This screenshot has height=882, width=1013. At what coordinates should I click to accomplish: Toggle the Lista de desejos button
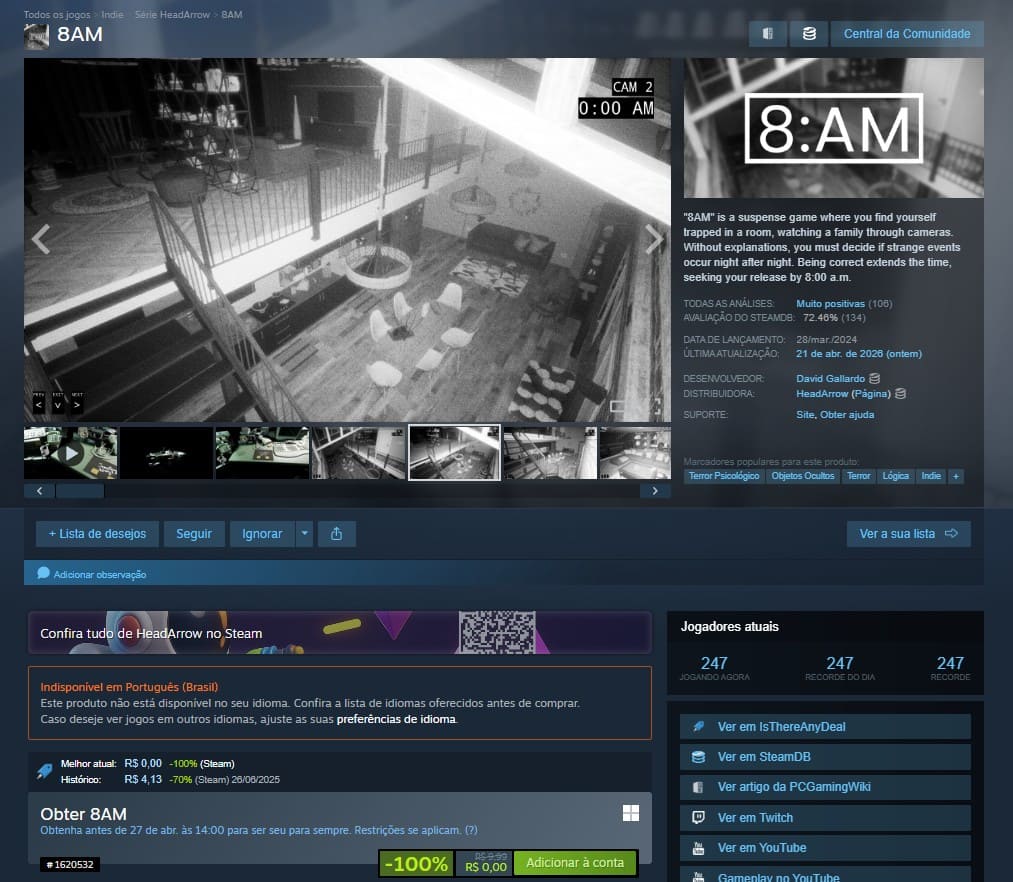tap(97, 534)
